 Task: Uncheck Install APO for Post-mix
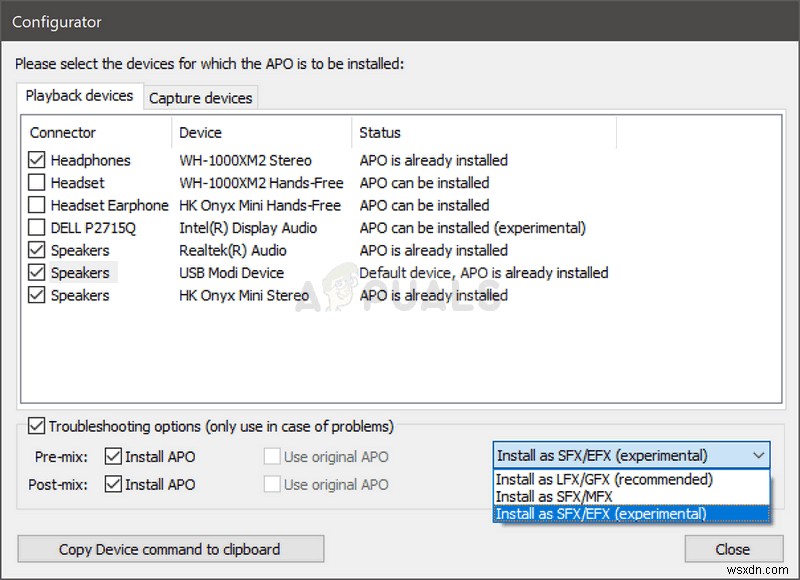[x=114, y=484]
